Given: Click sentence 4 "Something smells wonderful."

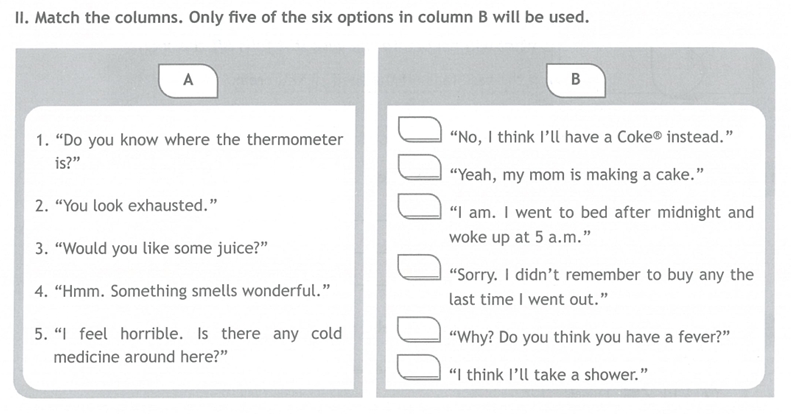Looking at the screenshot, I should pos(182,291).
